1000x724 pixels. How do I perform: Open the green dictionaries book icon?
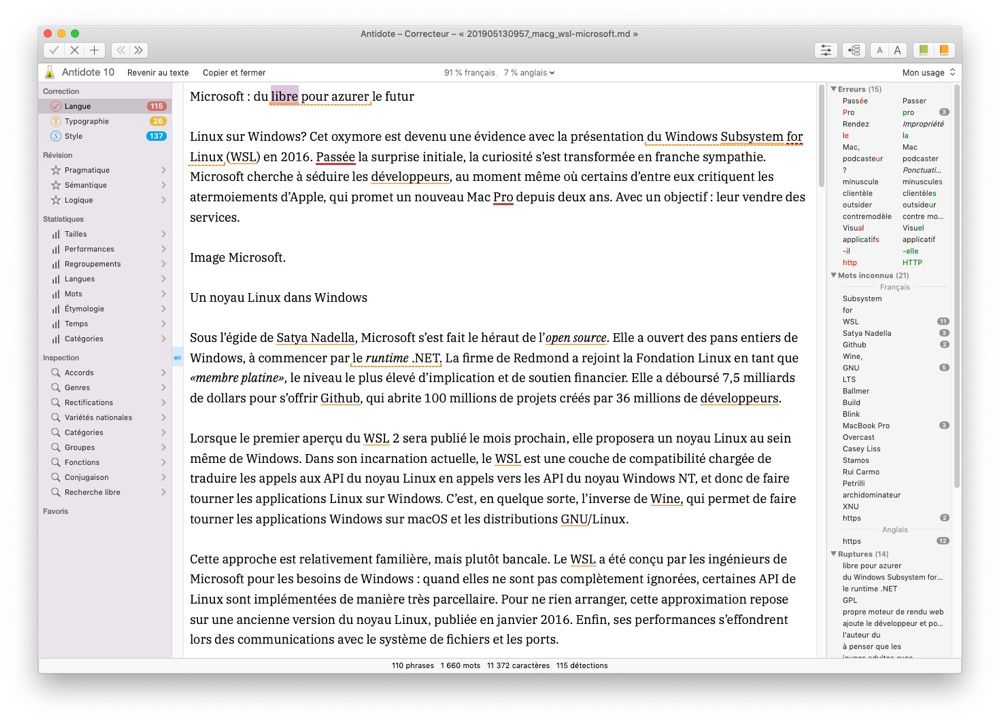(923, 50)
